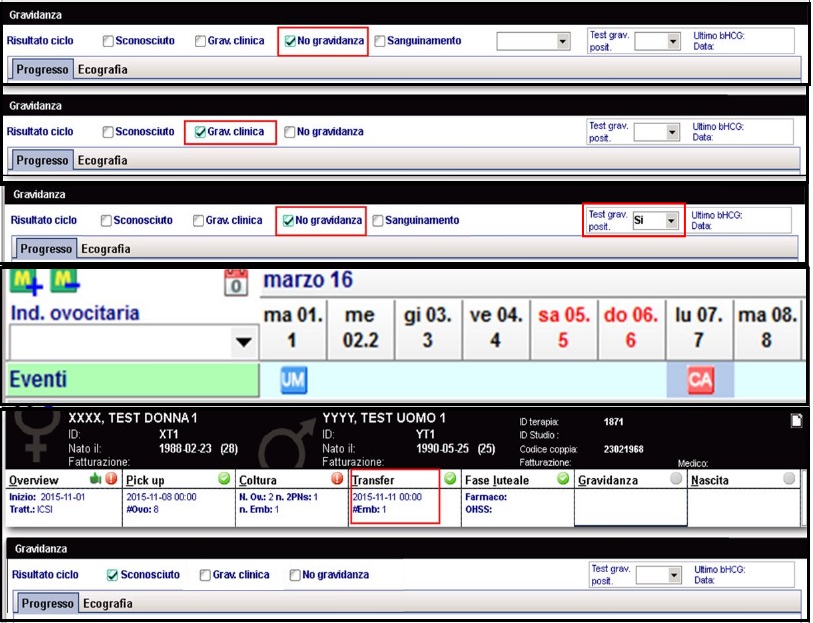
Task: Click the green check status on Pick up
Action: point(224,478)
